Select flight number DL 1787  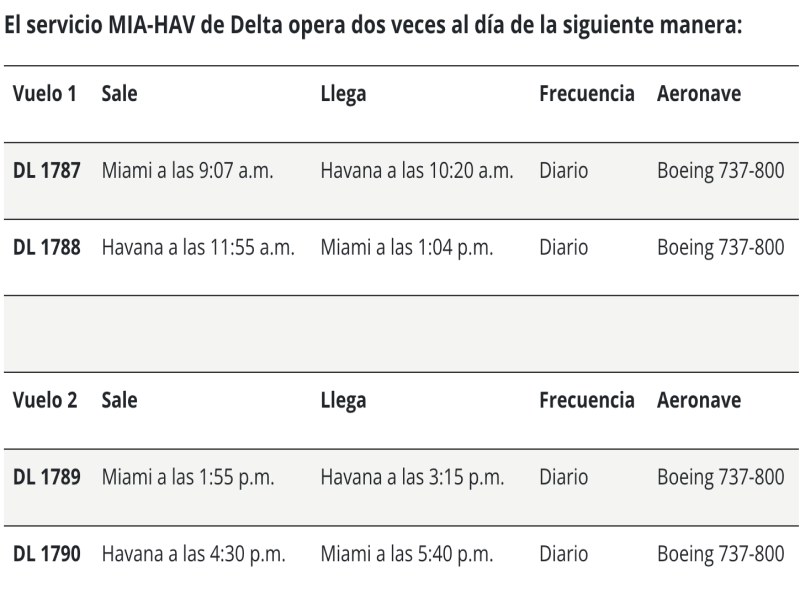pos(46,171)
